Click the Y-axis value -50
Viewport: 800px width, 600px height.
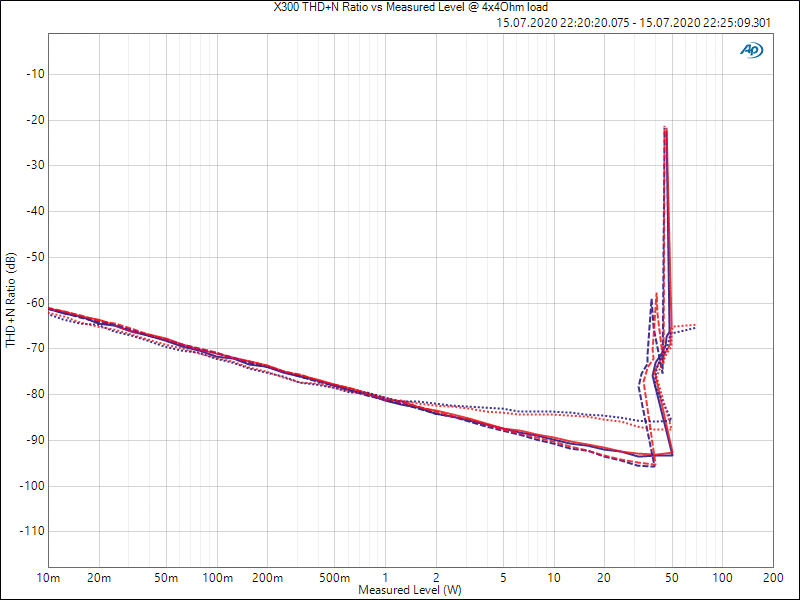[35, 257]
